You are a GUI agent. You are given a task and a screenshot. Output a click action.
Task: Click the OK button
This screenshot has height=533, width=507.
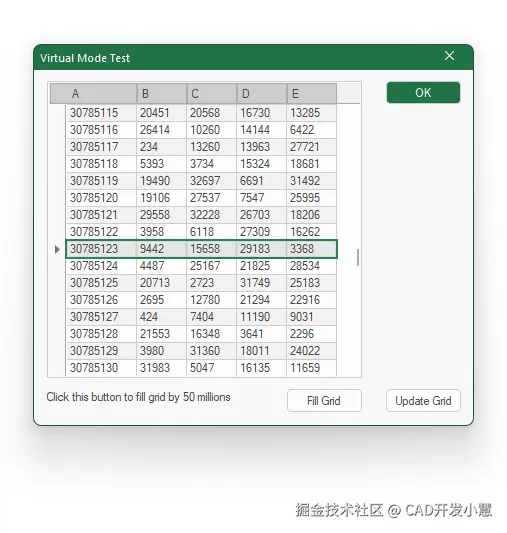pyautogui.click(x=423, y=92)
